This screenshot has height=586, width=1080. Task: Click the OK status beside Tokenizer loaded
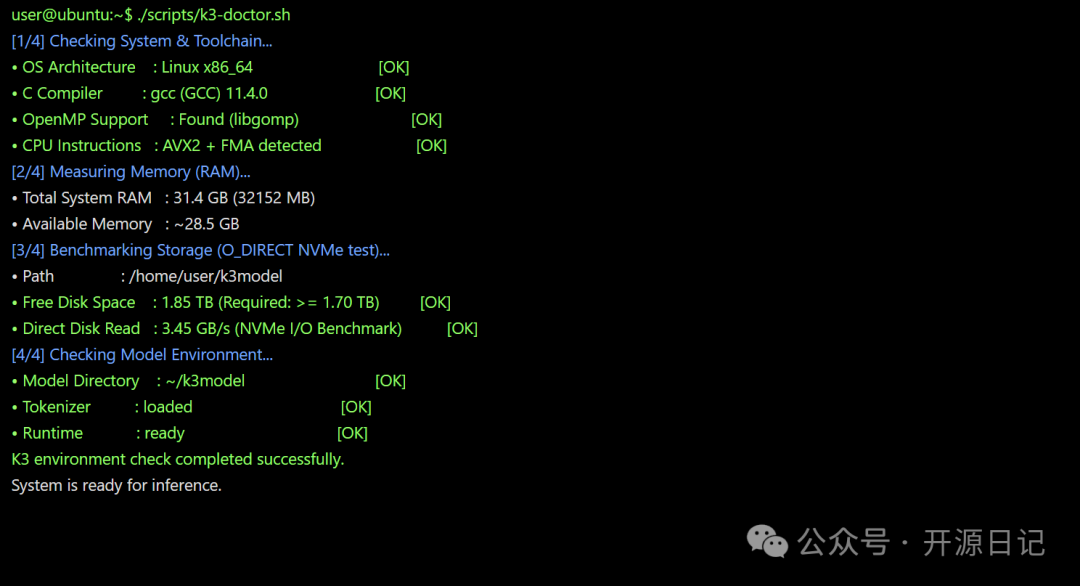click(x=356, y=407)
